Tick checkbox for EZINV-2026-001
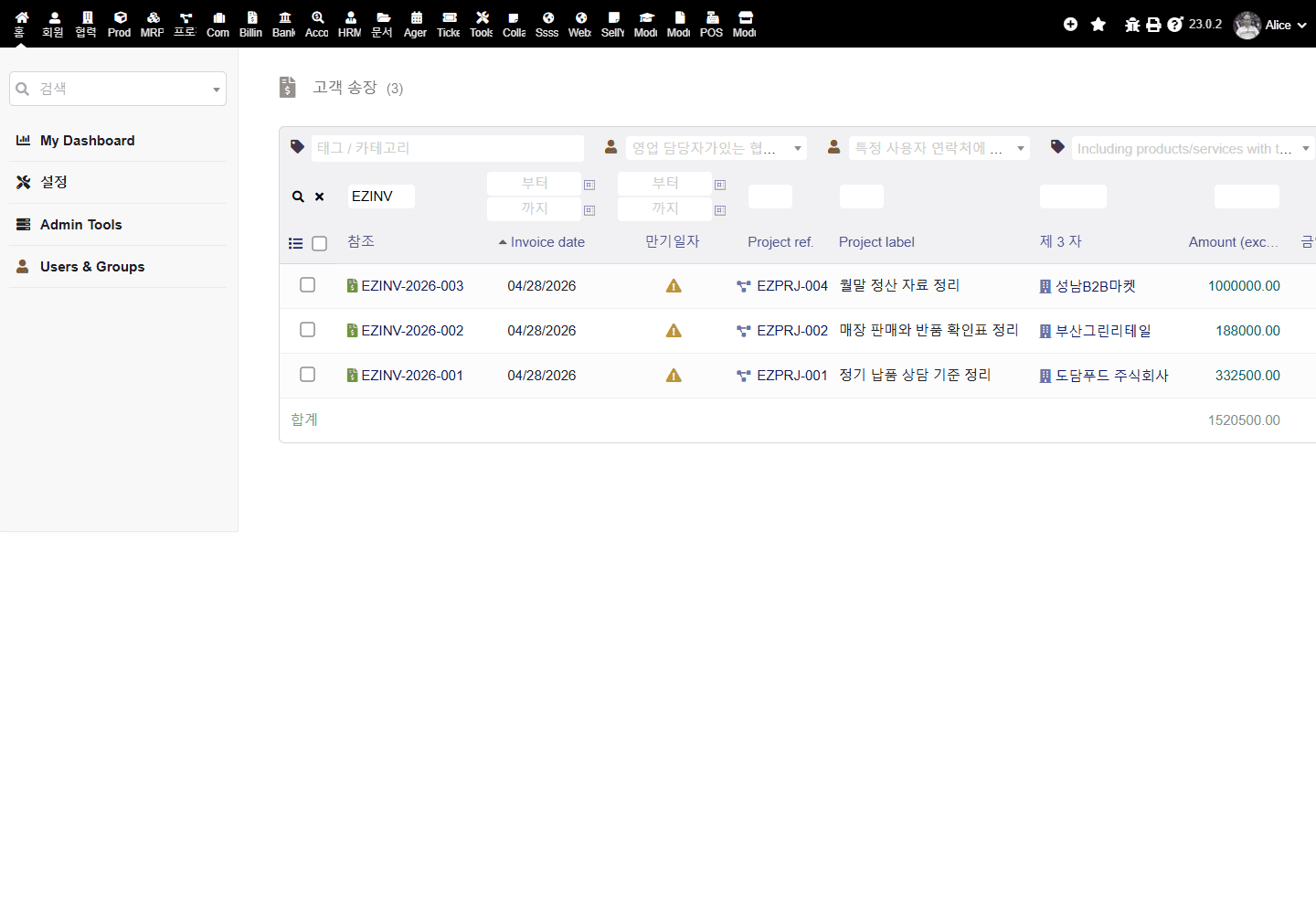This screenshot has width=1316, height=914. coord(308,375)
